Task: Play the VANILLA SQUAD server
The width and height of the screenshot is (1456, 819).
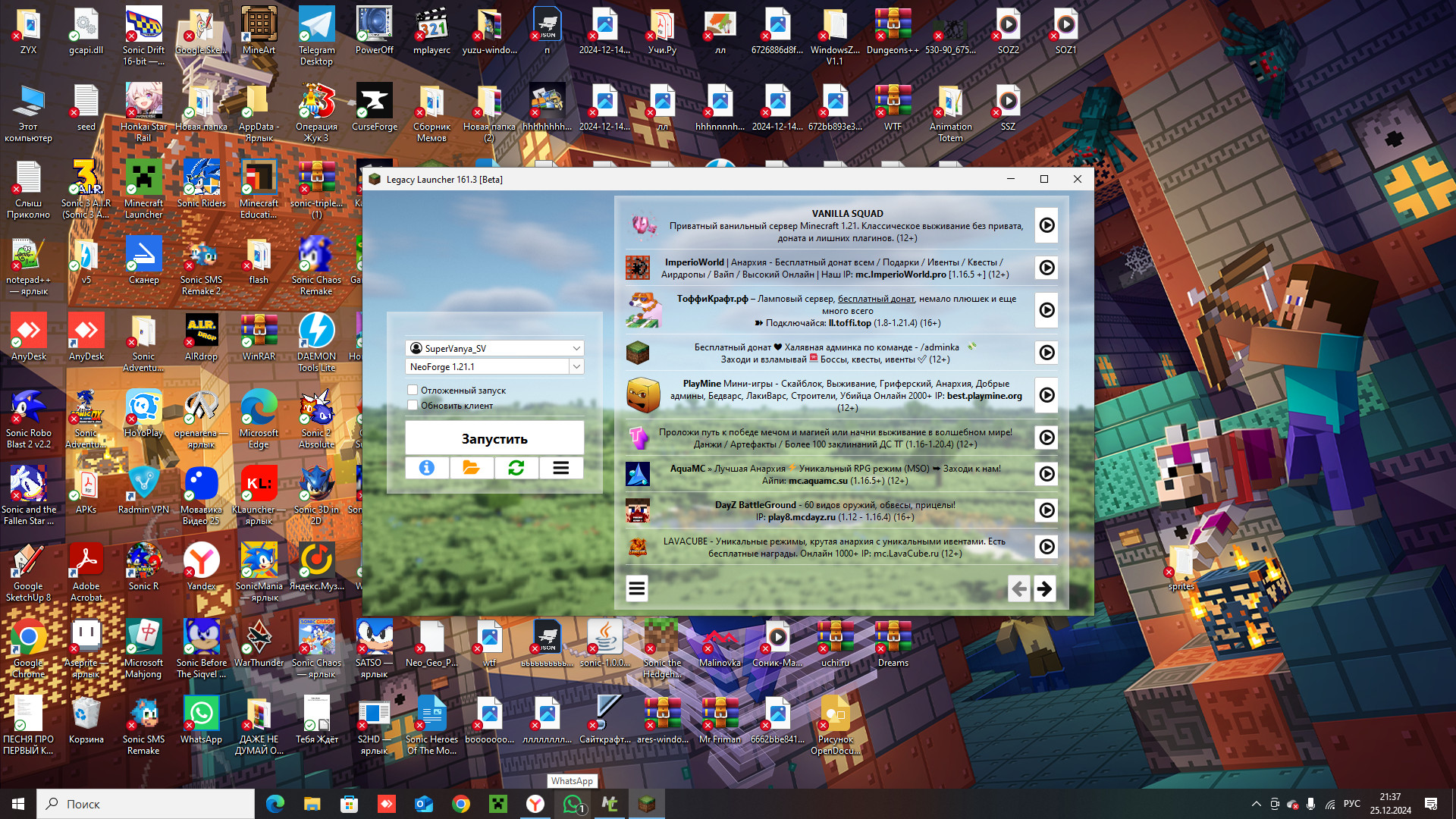Action: [x=1046, y=225]
